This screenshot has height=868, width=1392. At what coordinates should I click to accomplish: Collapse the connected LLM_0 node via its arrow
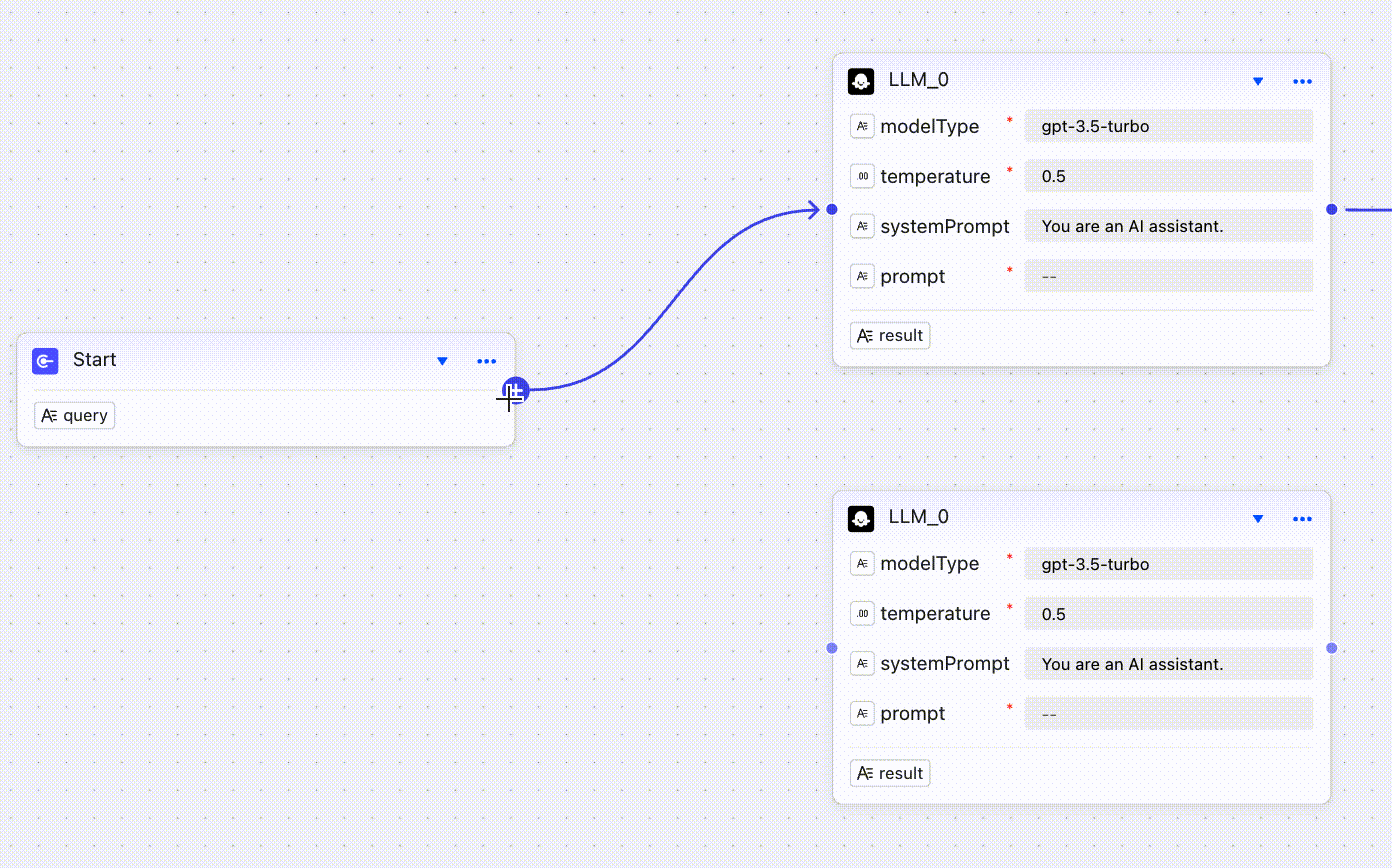tap(1258, 81)
